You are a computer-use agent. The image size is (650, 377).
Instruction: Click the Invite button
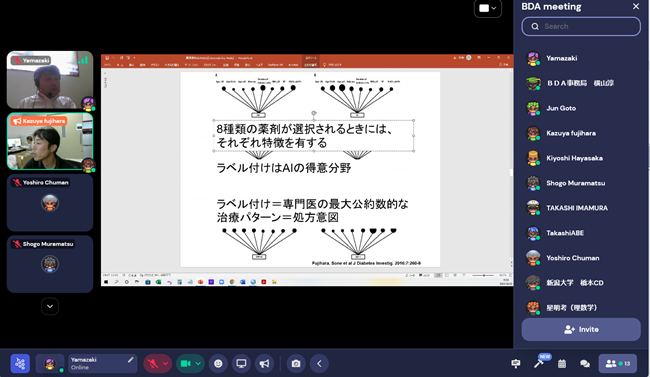581,329
